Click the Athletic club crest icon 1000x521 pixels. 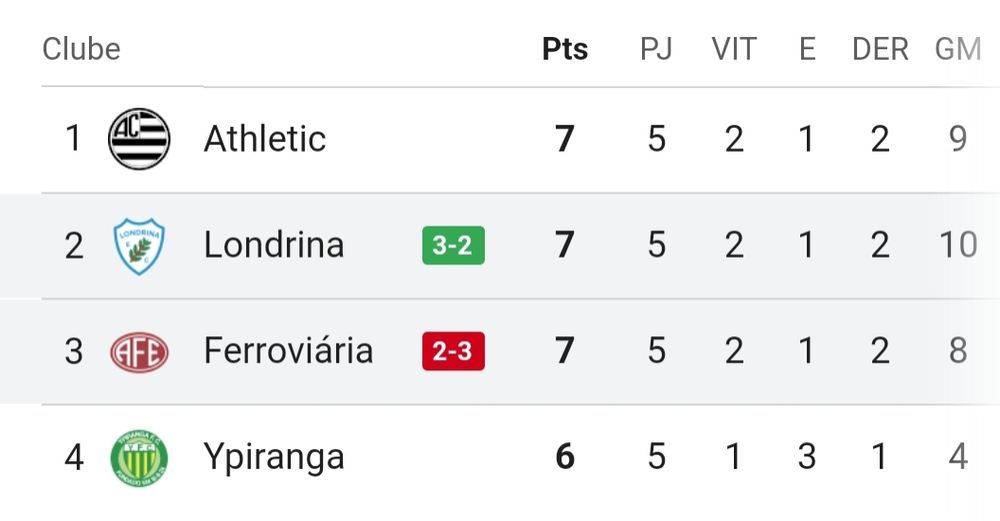pyautogui.click(x=139, y=138)
